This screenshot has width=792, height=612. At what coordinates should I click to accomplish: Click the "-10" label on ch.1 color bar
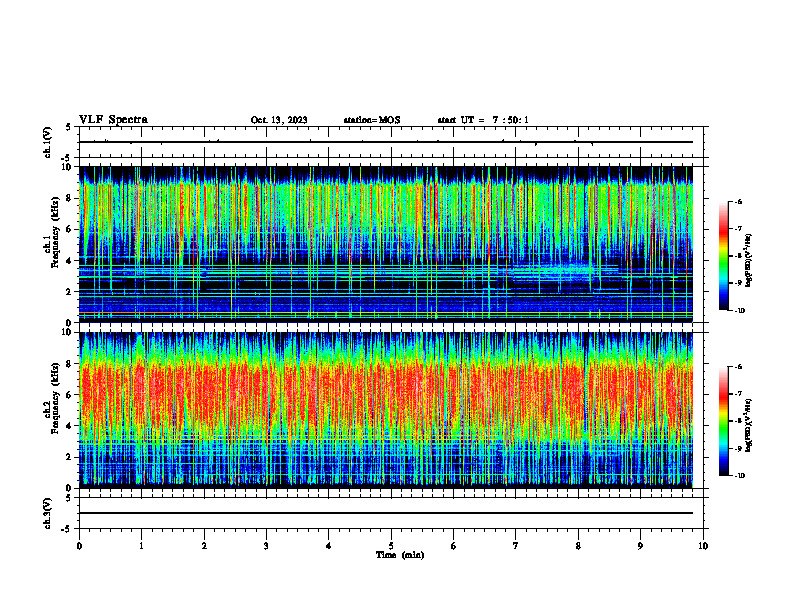pos(739,311)
